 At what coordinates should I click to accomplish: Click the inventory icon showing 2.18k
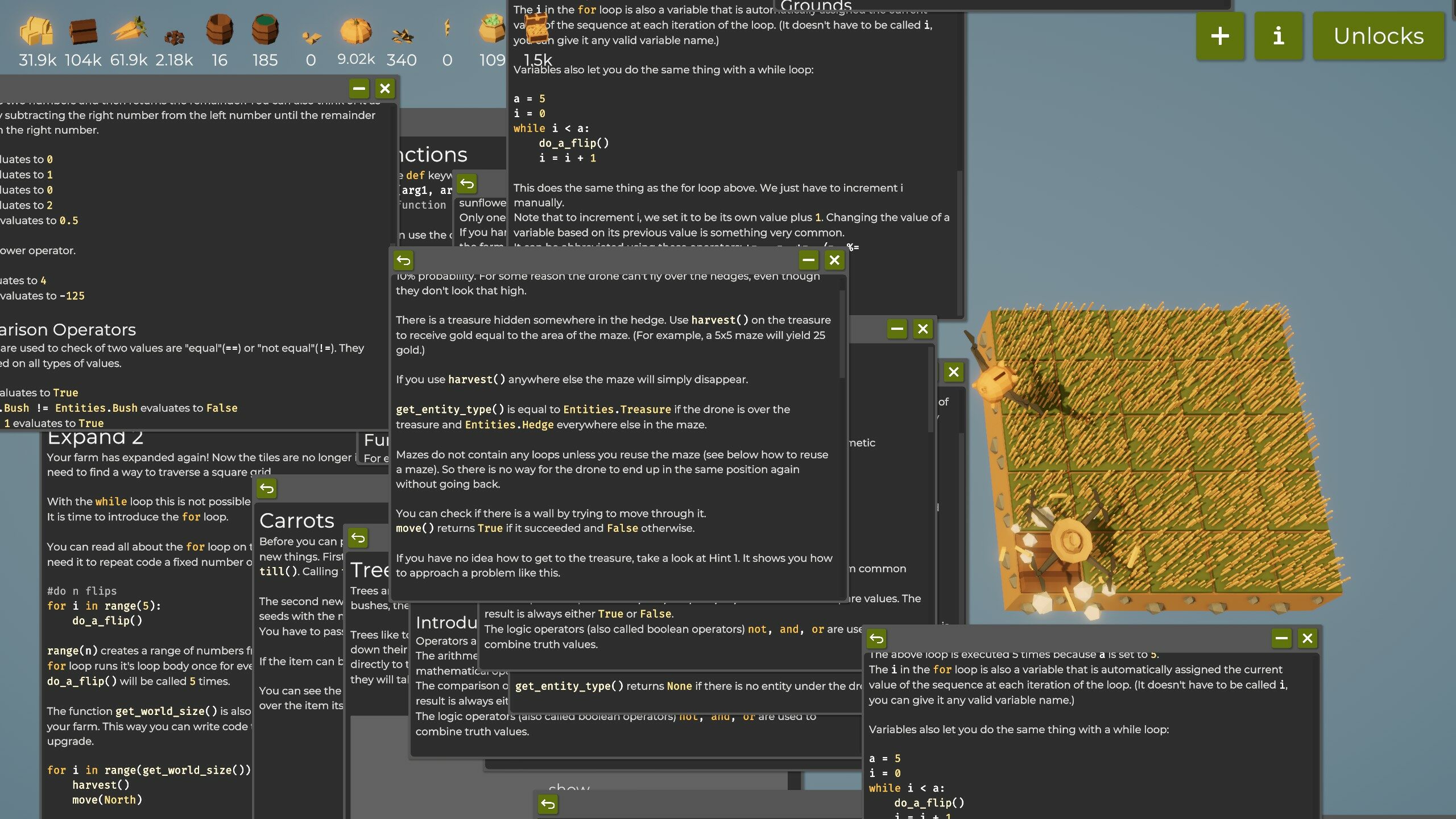tap(174, 37)
